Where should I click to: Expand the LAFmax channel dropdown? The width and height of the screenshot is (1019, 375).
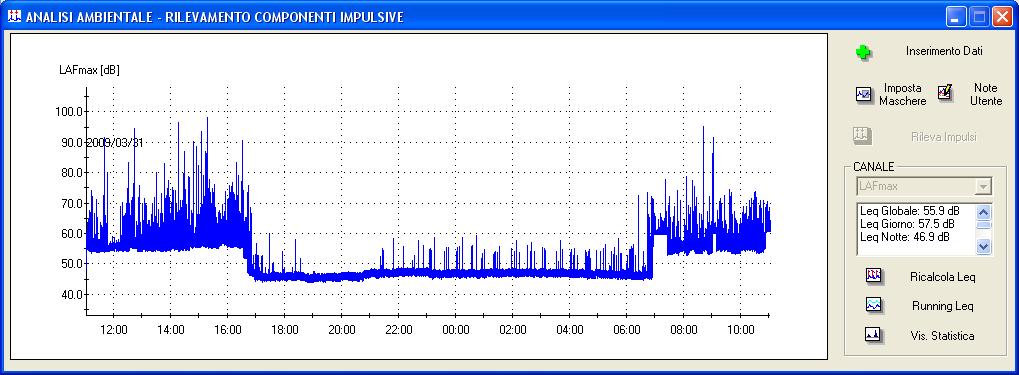(x=983, y=187)
